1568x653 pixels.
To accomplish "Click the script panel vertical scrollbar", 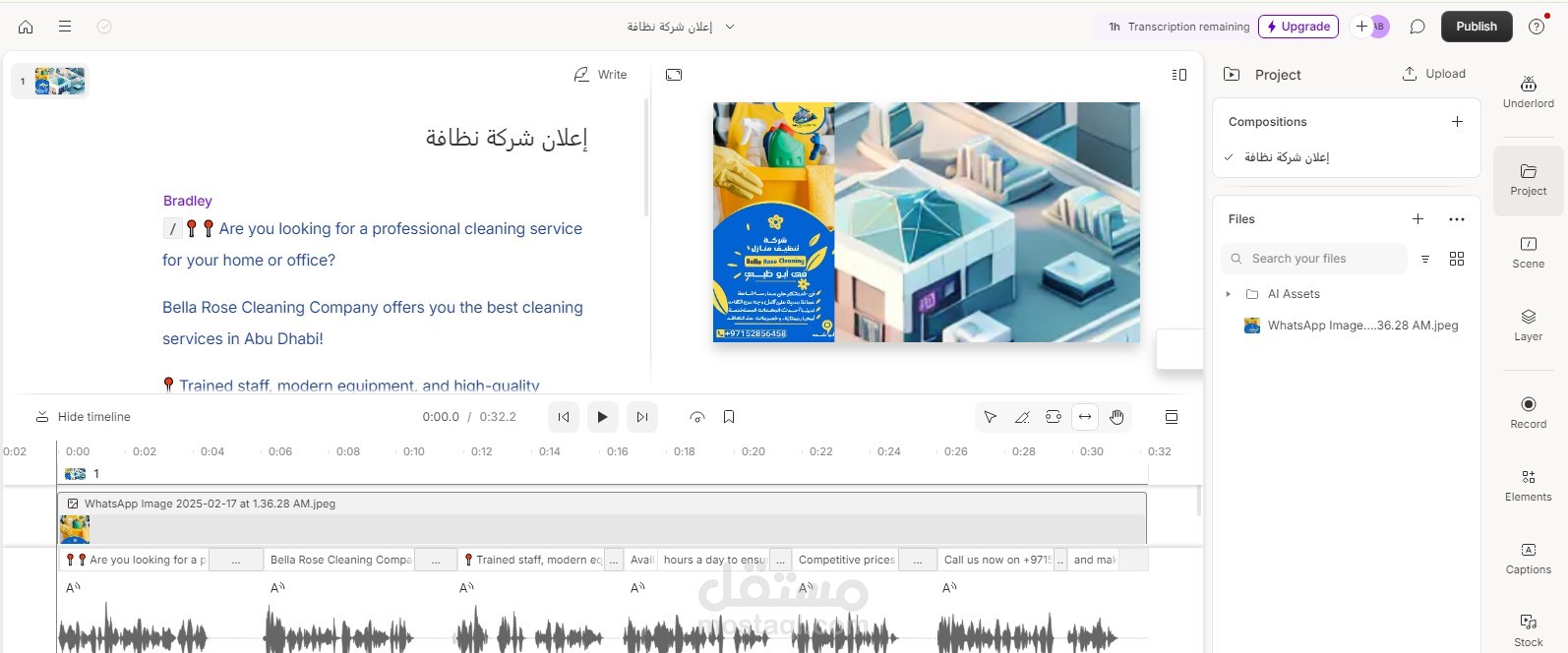I will [x=646, y=157].
